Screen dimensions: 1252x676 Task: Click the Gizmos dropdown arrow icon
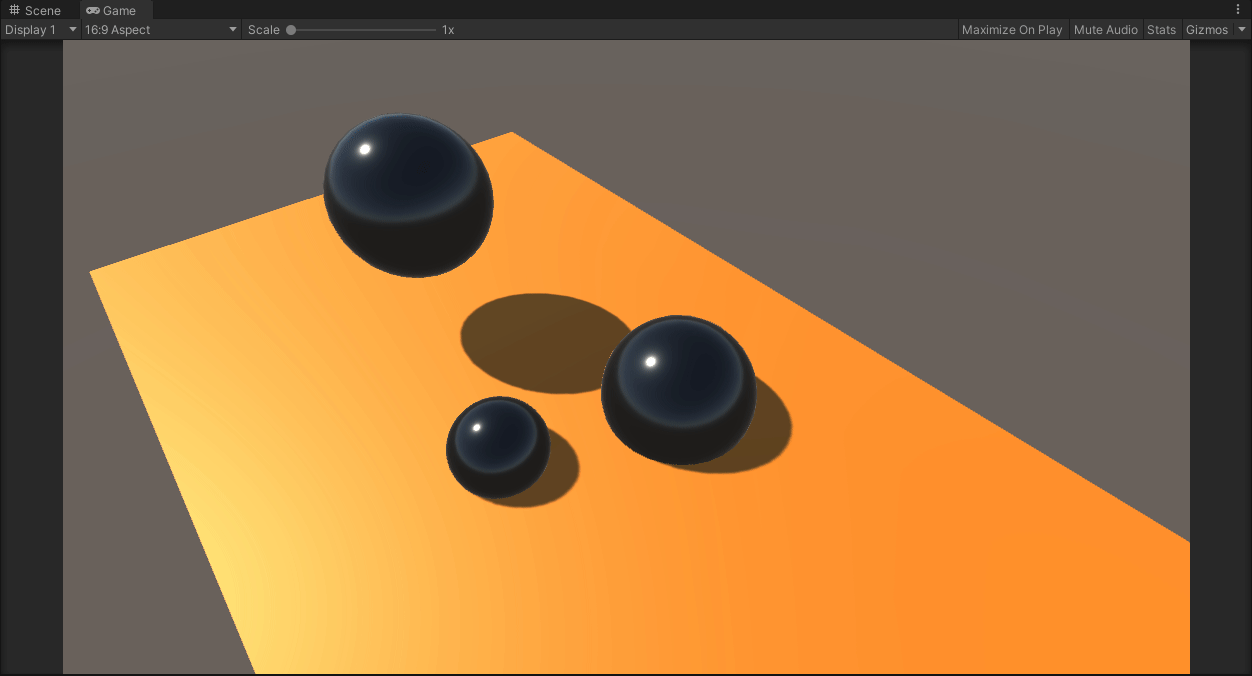[x=1241, y=29]
